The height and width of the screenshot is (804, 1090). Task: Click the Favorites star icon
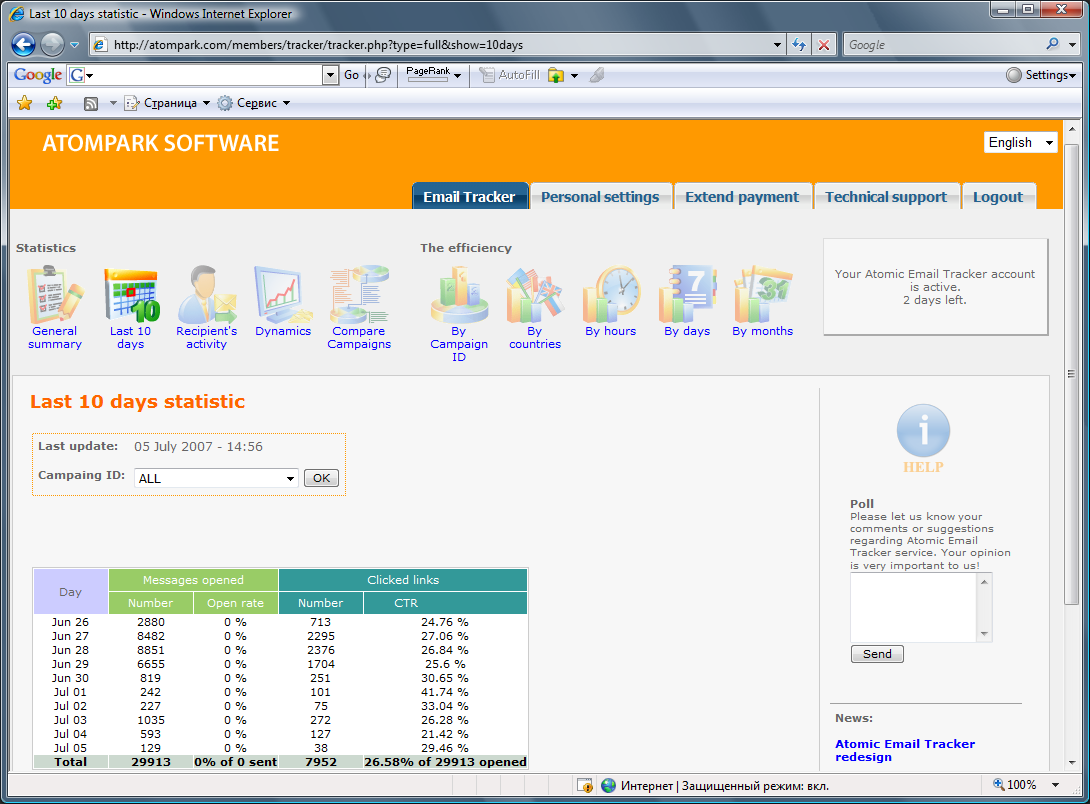click(24, 104)
